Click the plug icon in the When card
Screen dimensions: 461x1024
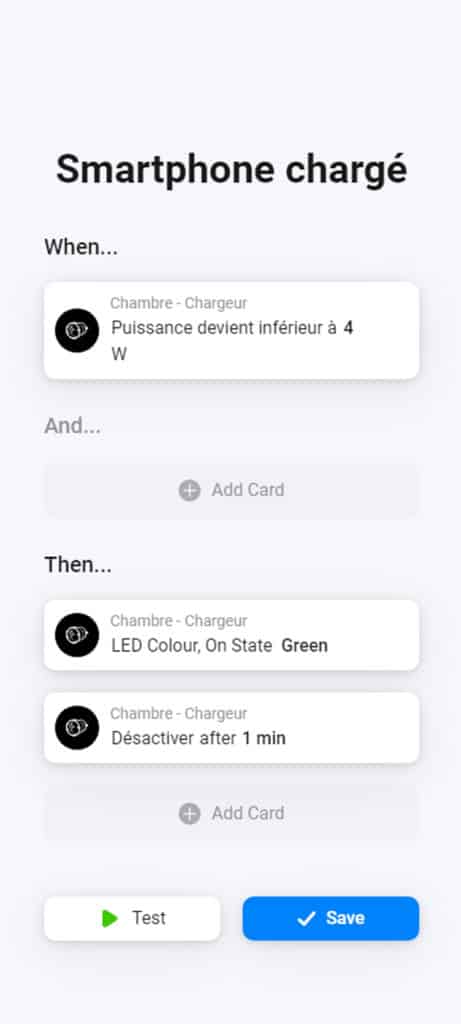click(77, 330)
